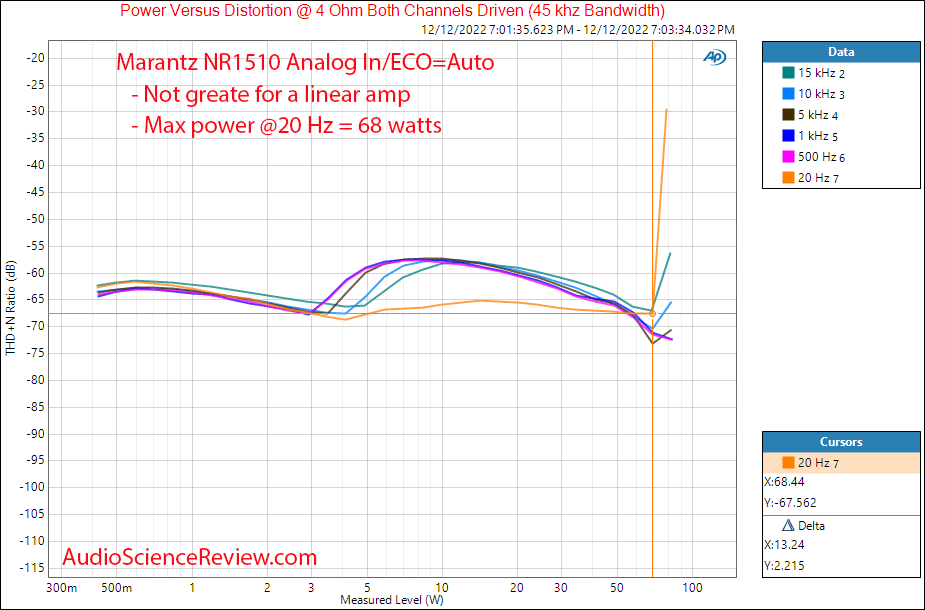This screenshot has width=925, height=610.
Task: Pick the 1 kHz blue legend swatch
Action: 788,136
